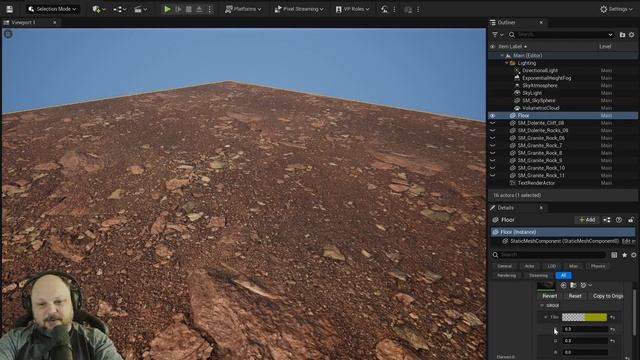Select Floor (Instance) in the component list
The width and height of the screenshot is (640, 360).
563,232
